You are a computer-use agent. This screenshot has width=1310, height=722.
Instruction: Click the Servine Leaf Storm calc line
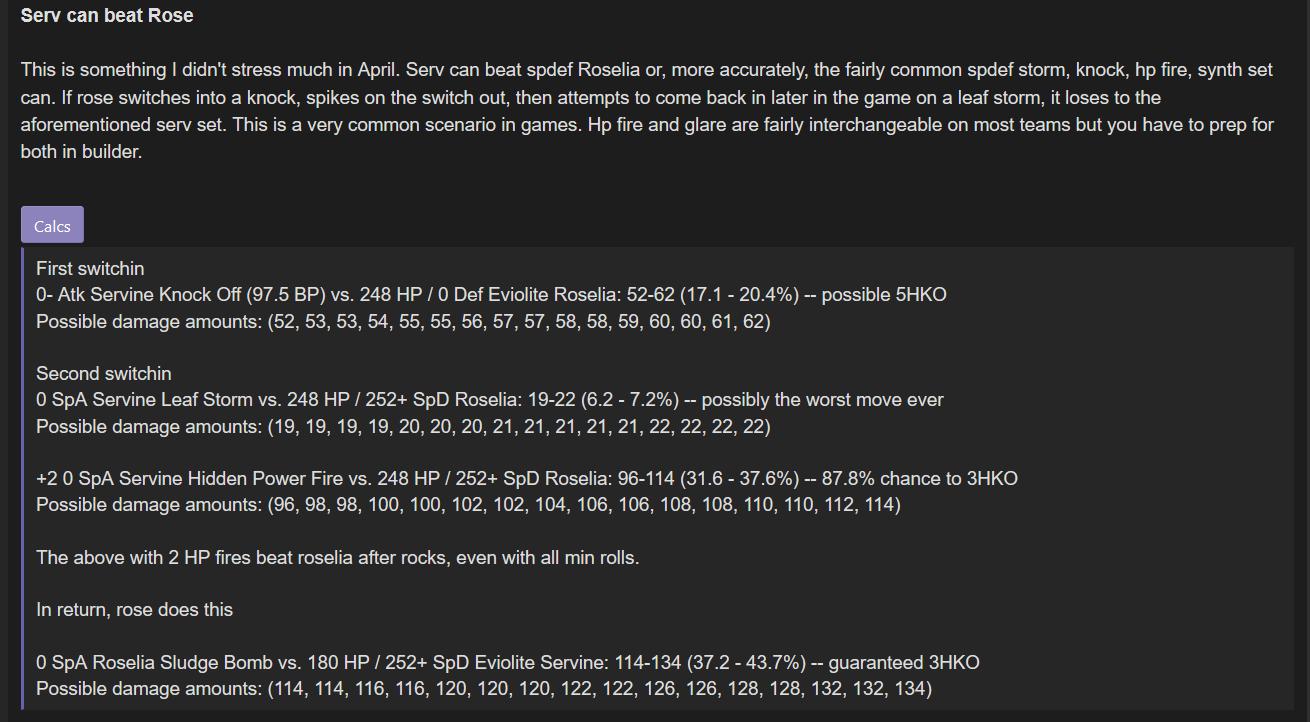tap(490, 400)
